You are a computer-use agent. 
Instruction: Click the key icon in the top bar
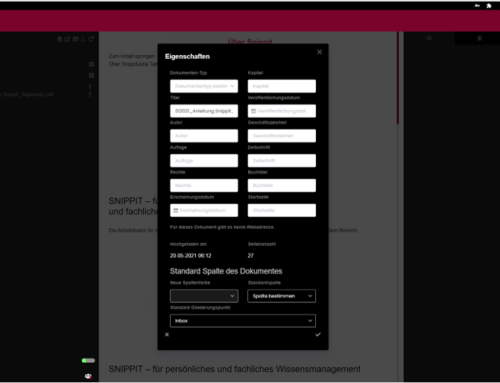pos(477,6)
